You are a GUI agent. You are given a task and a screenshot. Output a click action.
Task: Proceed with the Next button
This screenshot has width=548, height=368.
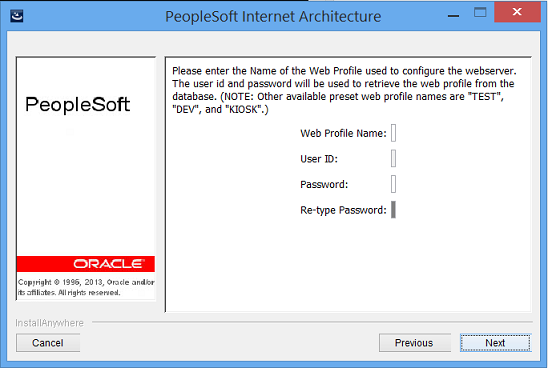click(x=495, y=343)
